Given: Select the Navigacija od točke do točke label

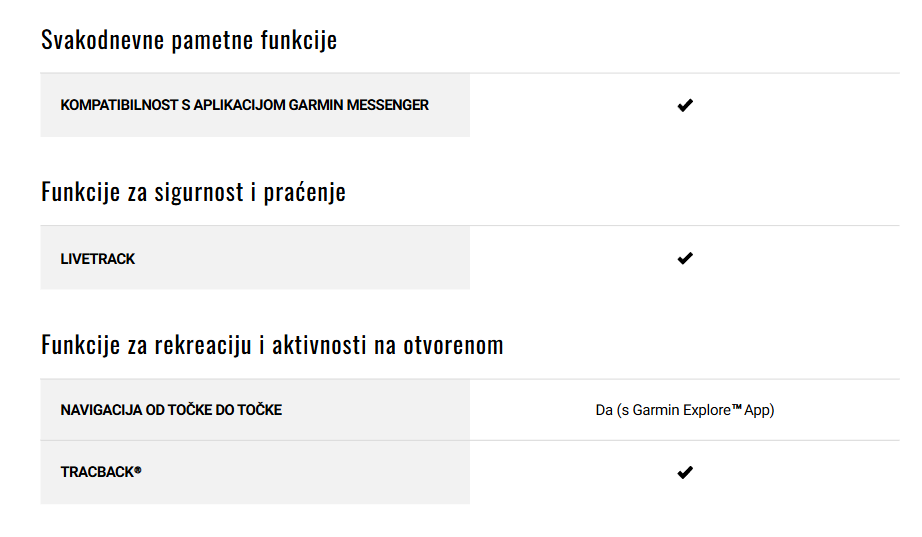Looking at the screenshot, I should coord(171,410).
